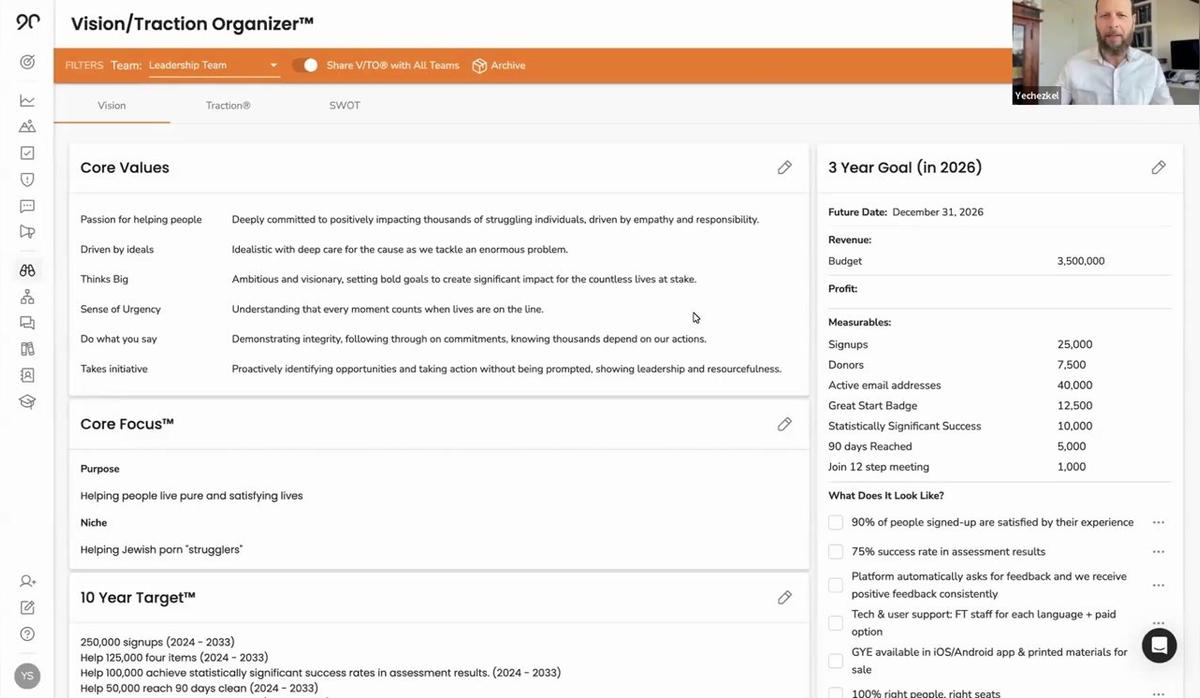1200x698 pixels.
Task: Click 'Driven by ideals' core value
Action: [117, 250]
